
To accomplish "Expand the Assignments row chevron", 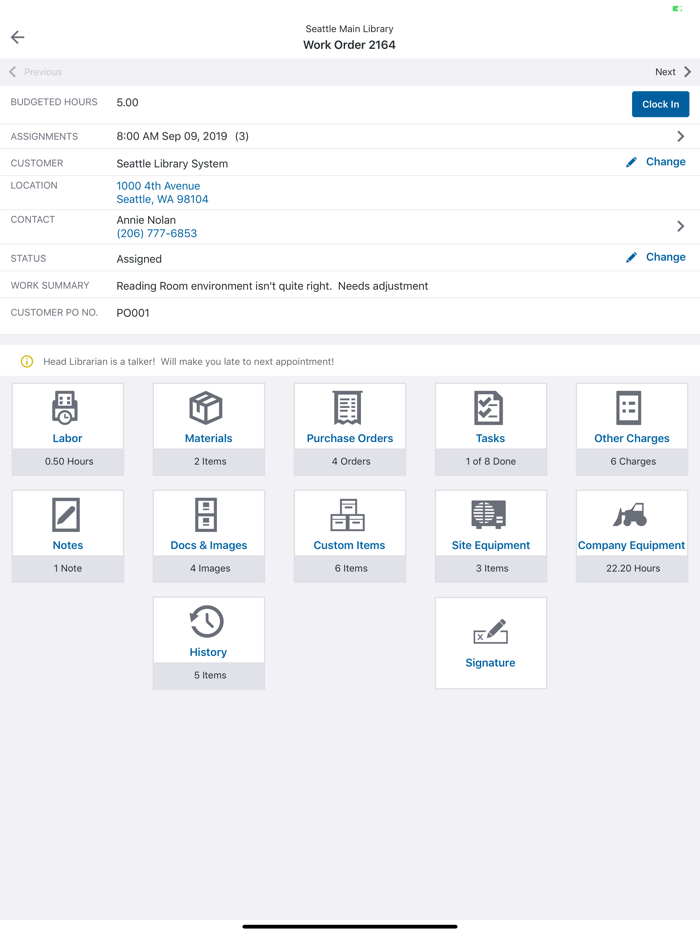I will (680, 136).
